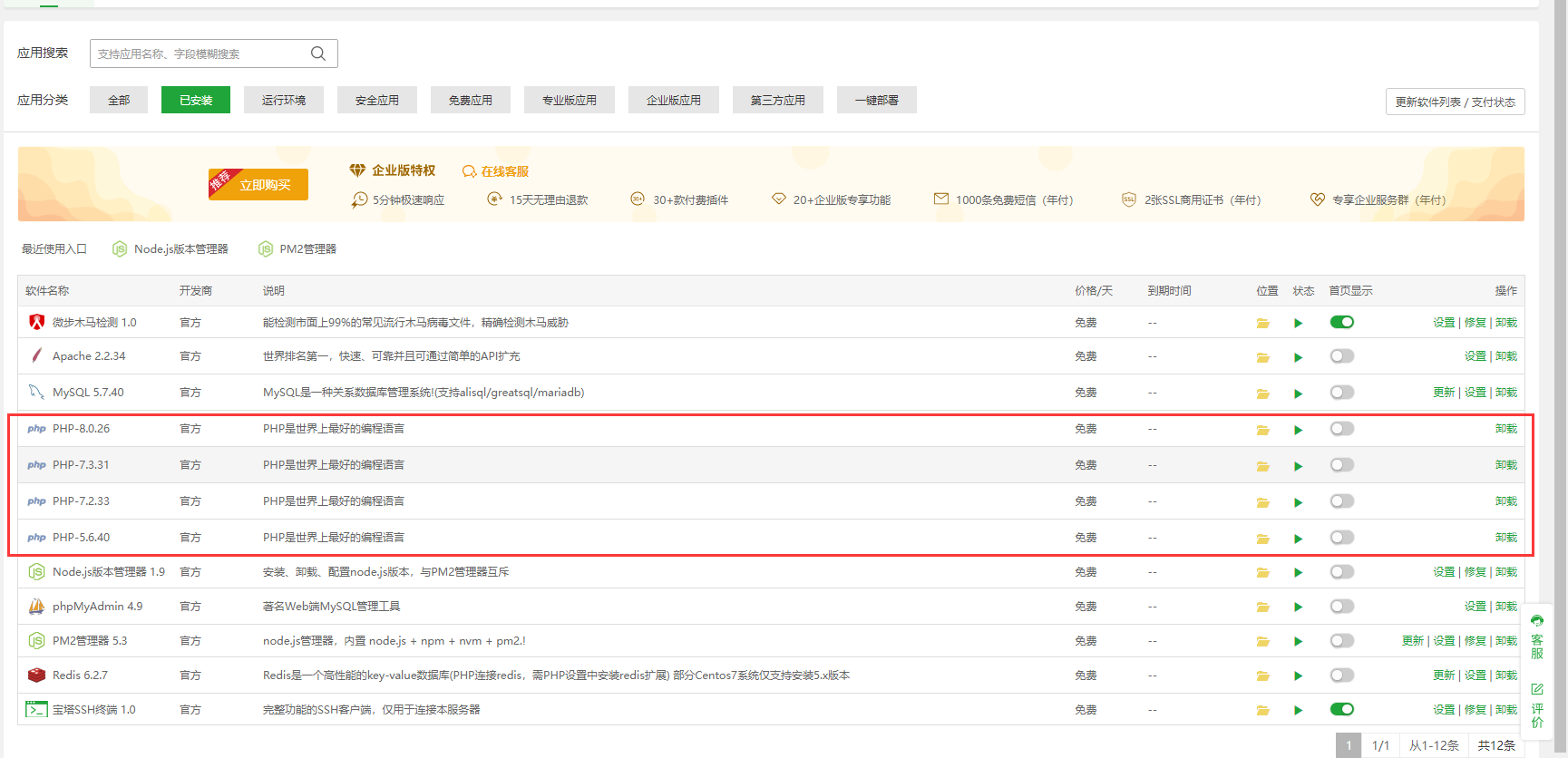The image size is (1568, 758).
Task: Focus the 应用搜索 input field
Action: pos(214,53)
